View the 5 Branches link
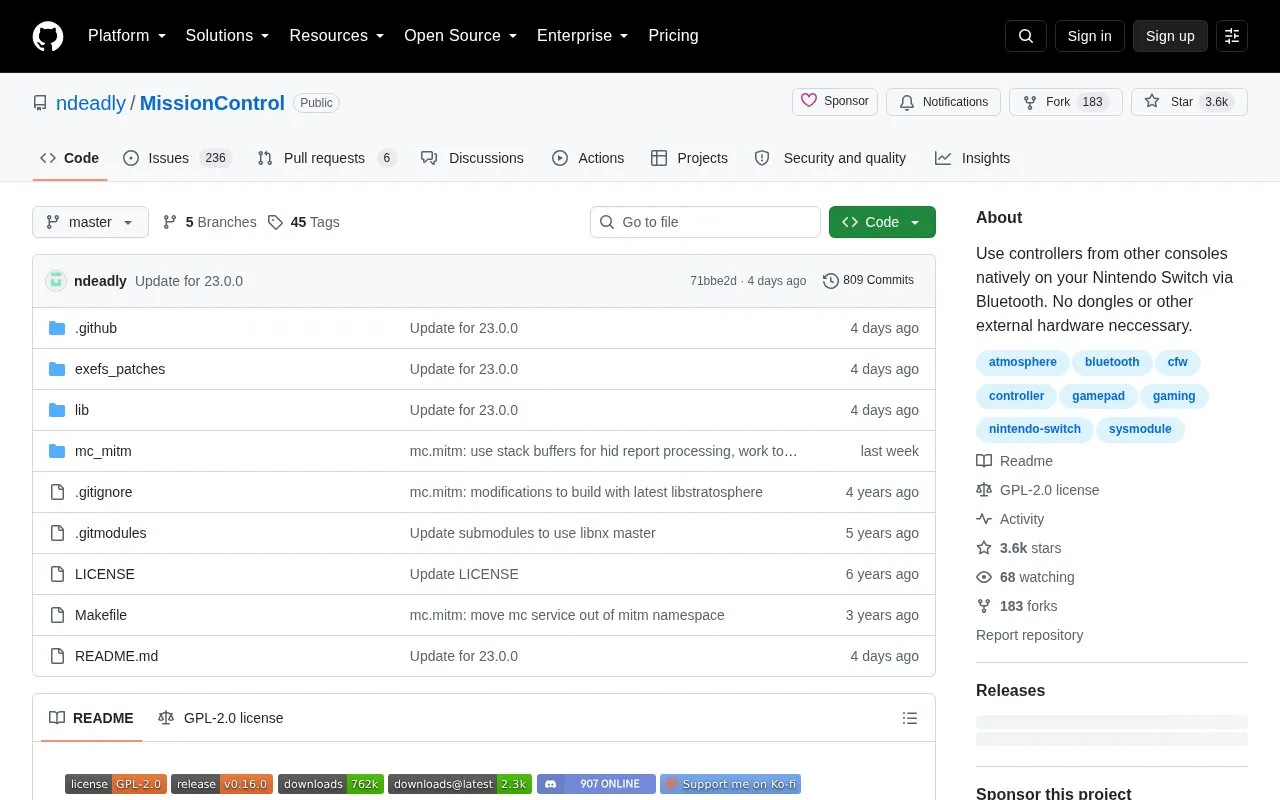1280x800 pixels. pyautogui.click(x=210, y=222)
